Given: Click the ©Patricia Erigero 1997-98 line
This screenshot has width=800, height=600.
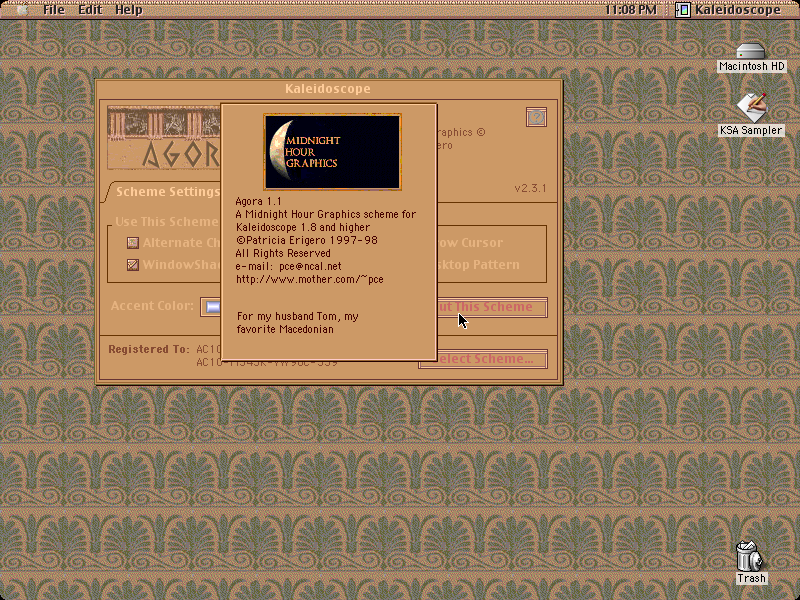Looking at the screenshot, I should point(307,240).
